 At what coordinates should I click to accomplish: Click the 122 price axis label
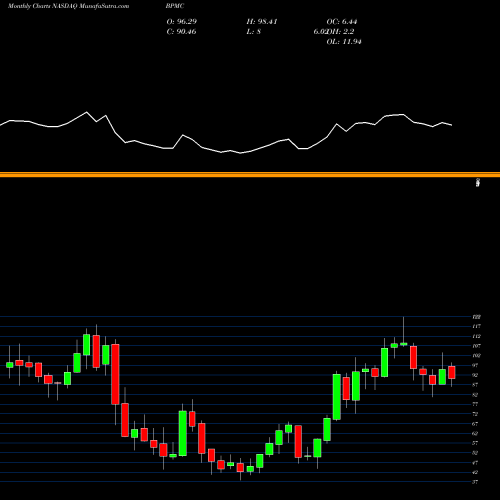pos(476,317)
